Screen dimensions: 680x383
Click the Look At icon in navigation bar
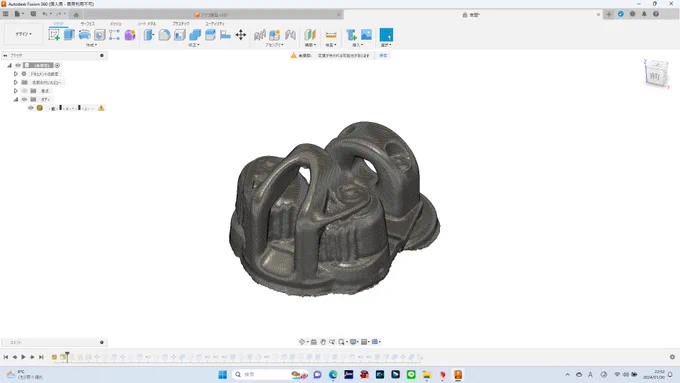314,342
